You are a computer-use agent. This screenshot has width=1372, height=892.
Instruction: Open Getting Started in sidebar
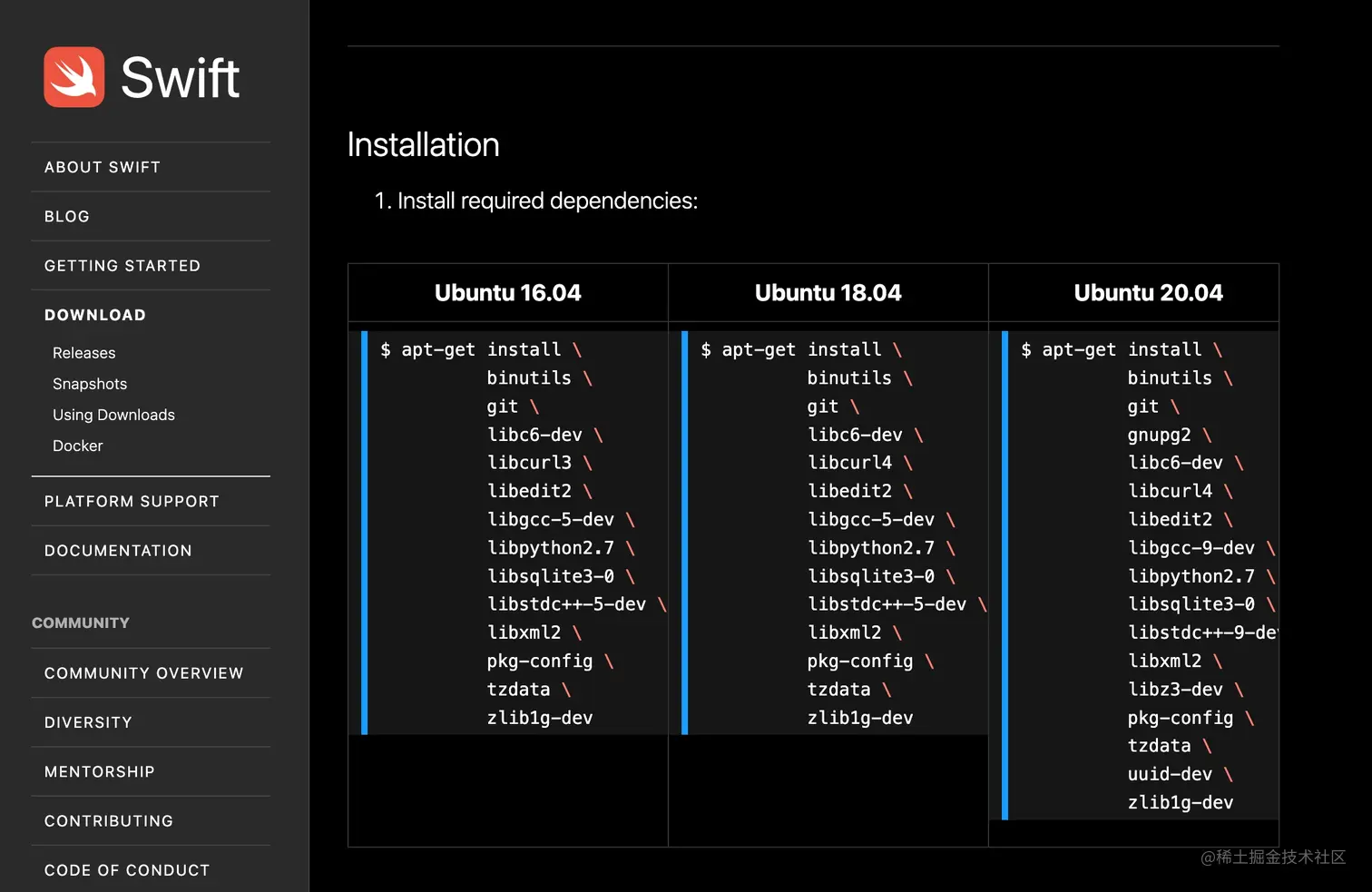coord(122,266)
